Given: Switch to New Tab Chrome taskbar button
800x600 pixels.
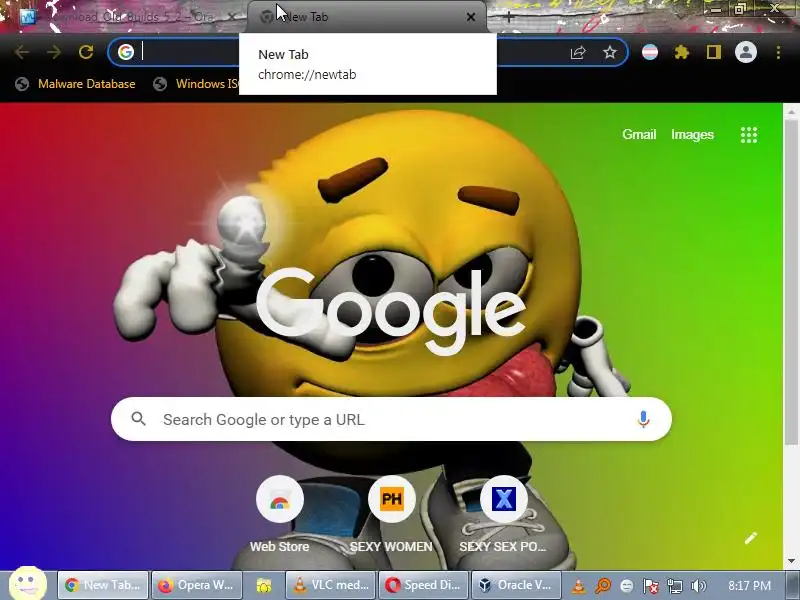Looking at the screenshot, I should click(x=103, y=585).
